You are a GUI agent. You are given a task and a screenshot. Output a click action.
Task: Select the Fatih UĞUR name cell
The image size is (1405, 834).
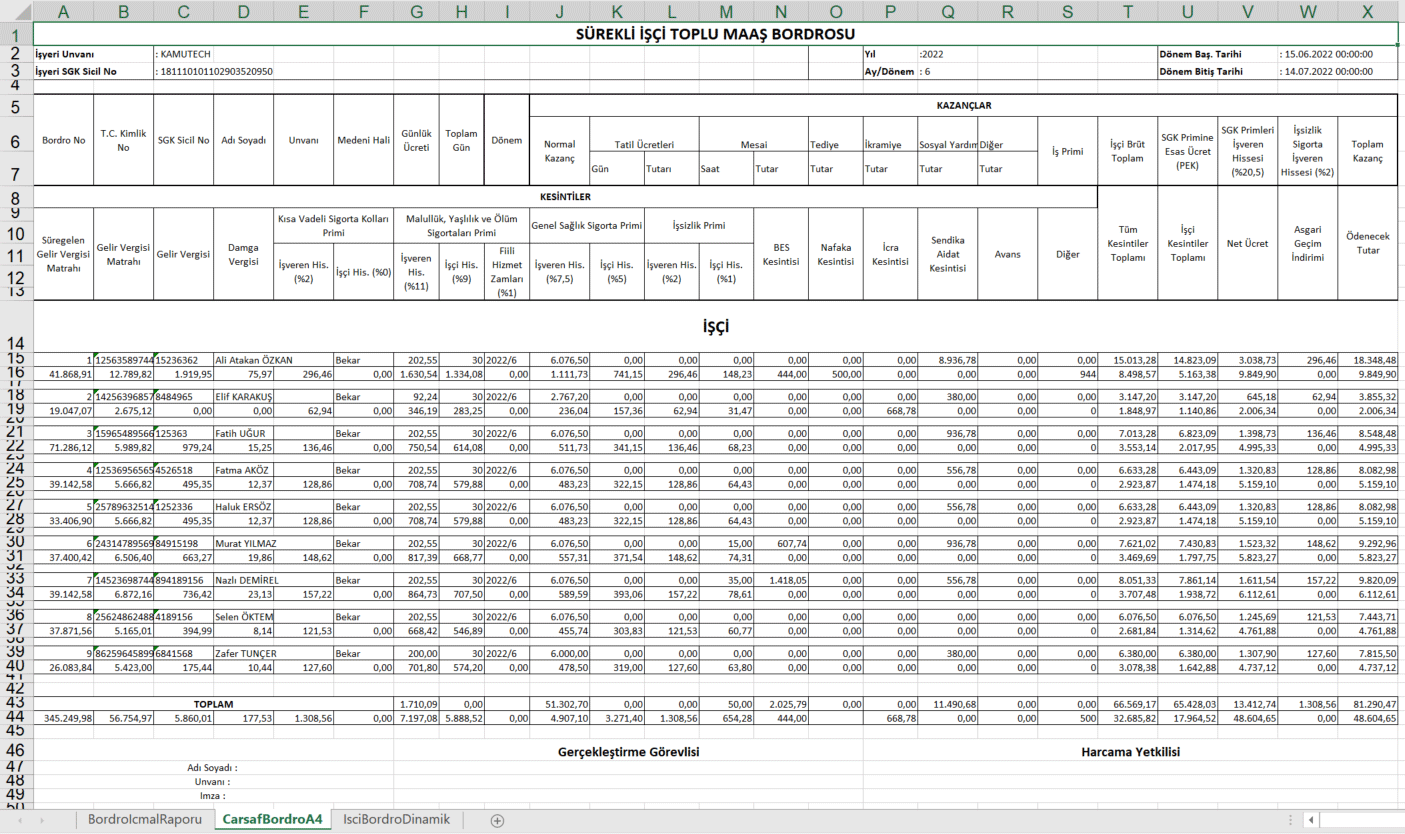243,434
